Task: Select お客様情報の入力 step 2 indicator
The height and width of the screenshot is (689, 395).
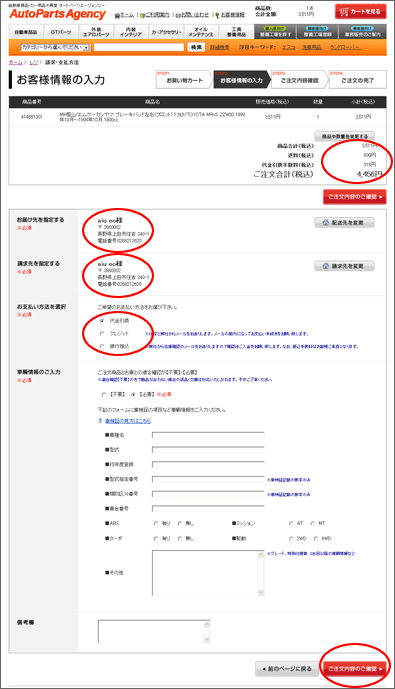Action: (241, 80)
